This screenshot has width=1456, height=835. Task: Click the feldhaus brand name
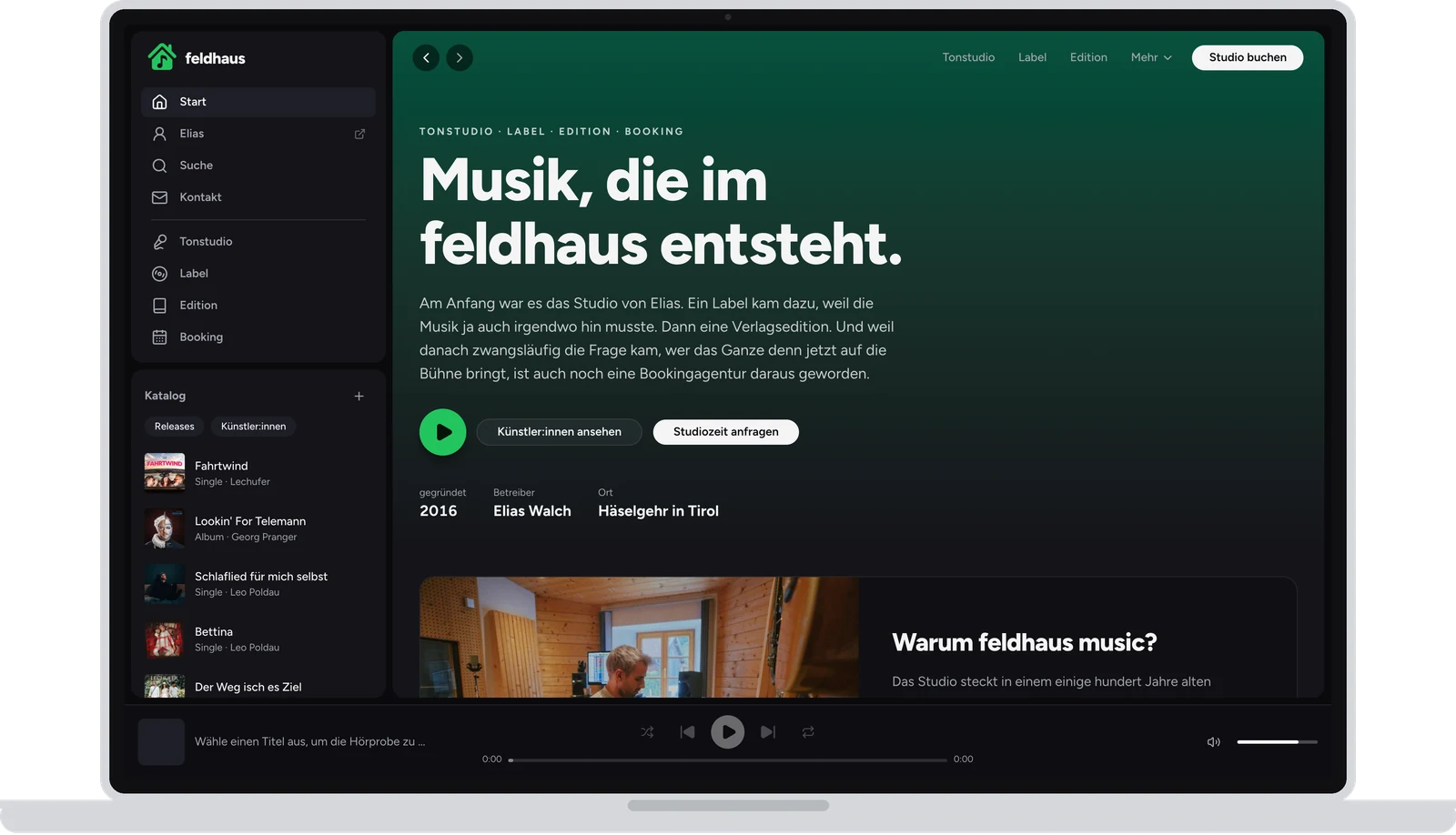coord(215,58)
